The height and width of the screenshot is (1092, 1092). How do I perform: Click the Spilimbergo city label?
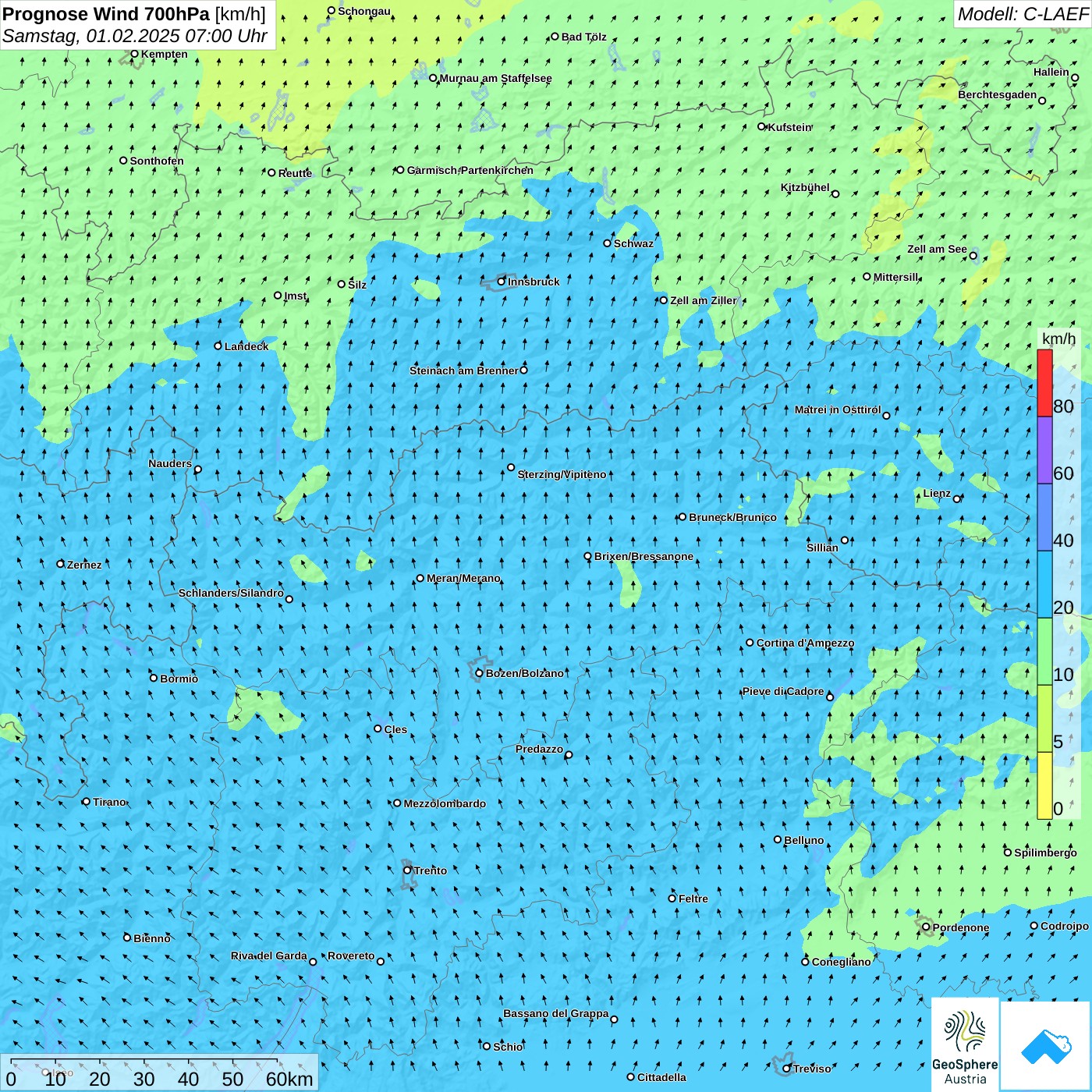pyautogui.click(x=1045, y=853)
